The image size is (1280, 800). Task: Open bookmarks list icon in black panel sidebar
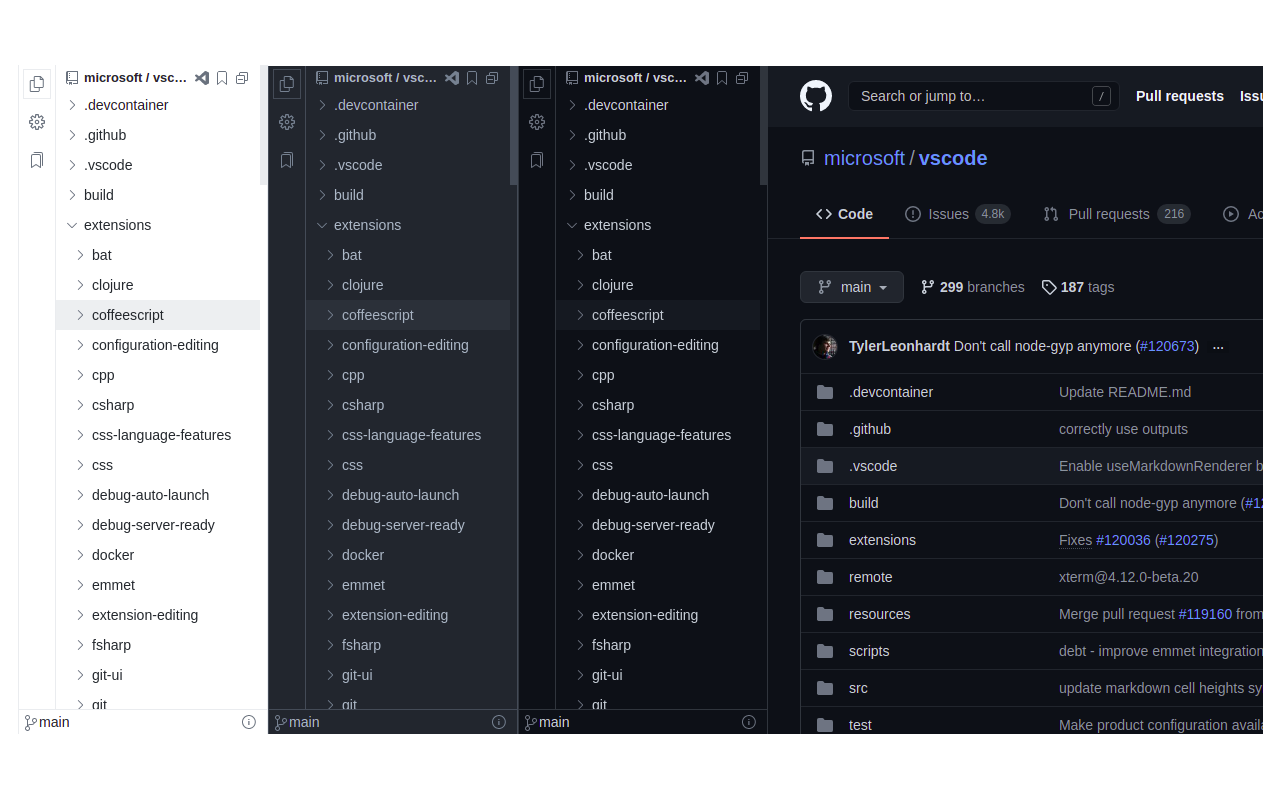click(537, 160)
